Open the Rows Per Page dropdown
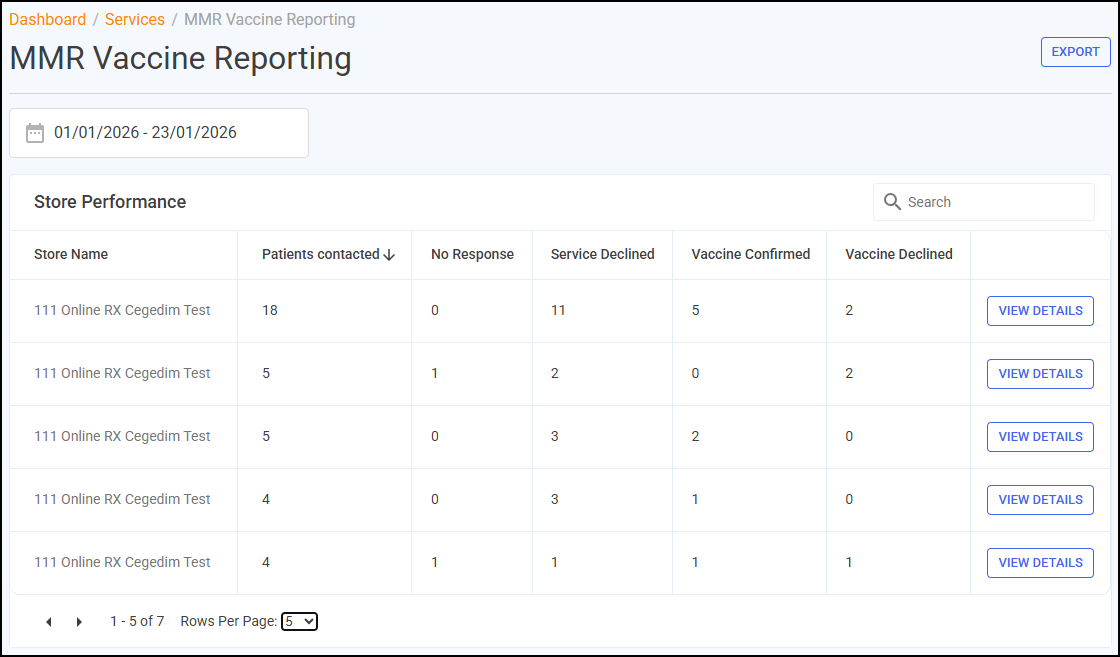The height and width of the screenshot is (657, 1120). click(299, 621)
